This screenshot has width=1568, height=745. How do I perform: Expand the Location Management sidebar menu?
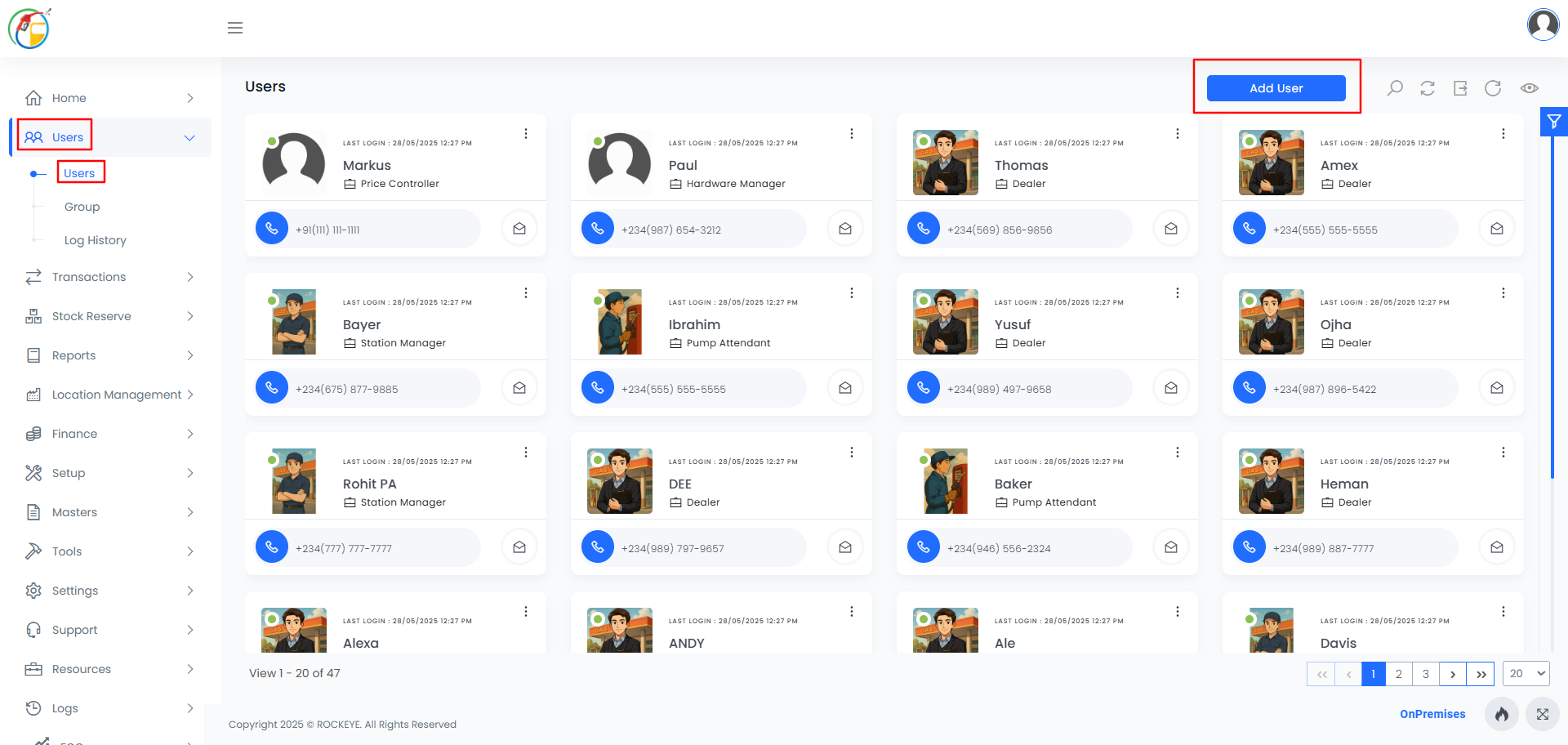click(x=110, y=395)
